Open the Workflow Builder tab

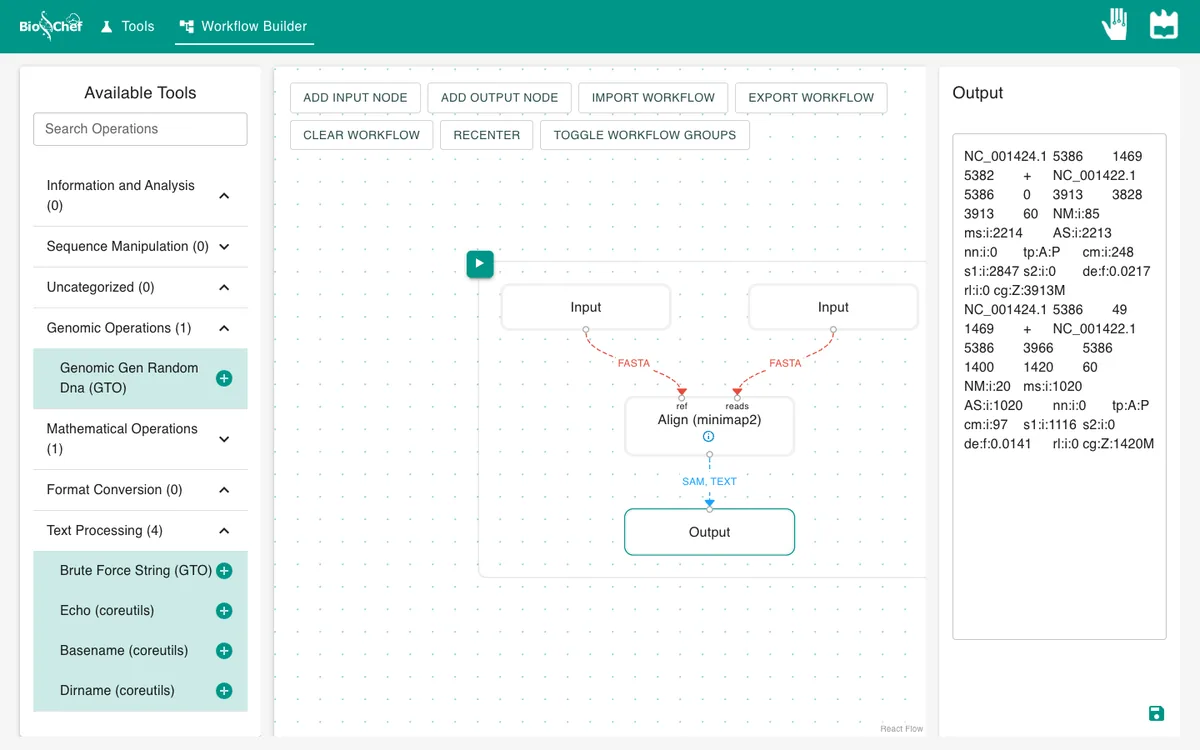(244, 26)
